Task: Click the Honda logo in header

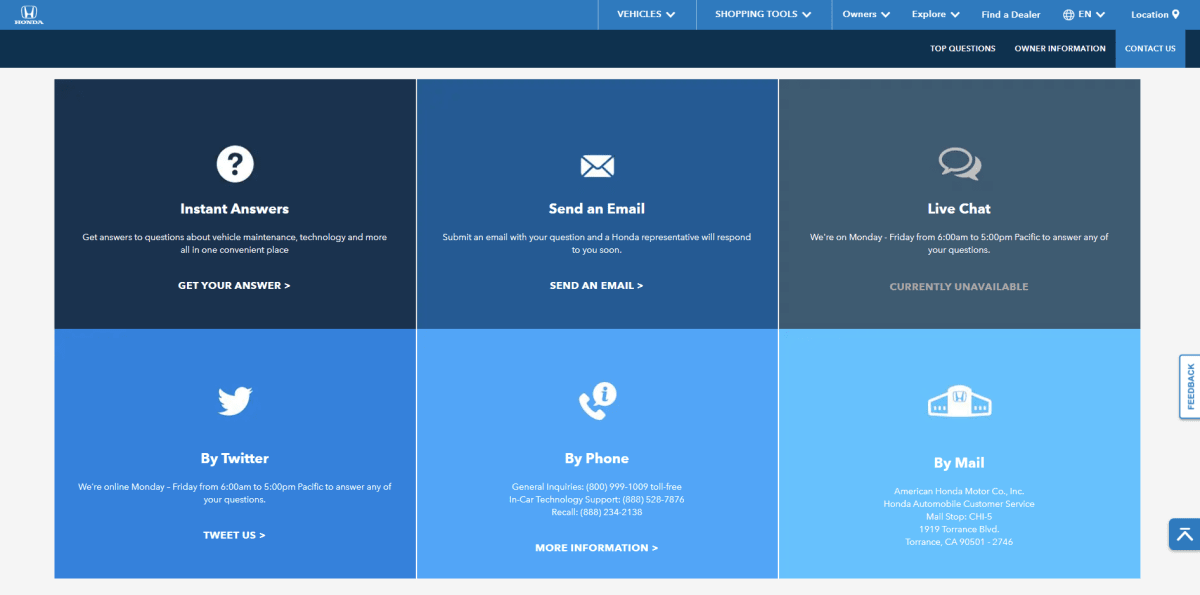Action: [29, 14]
